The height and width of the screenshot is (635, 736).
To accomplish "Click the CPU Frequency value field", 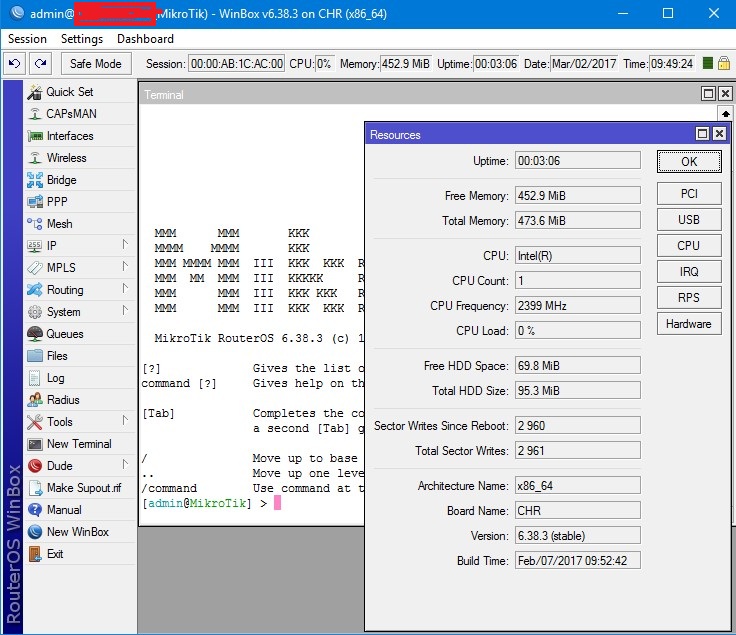I will pyautogui.click(x=578, y=306).
